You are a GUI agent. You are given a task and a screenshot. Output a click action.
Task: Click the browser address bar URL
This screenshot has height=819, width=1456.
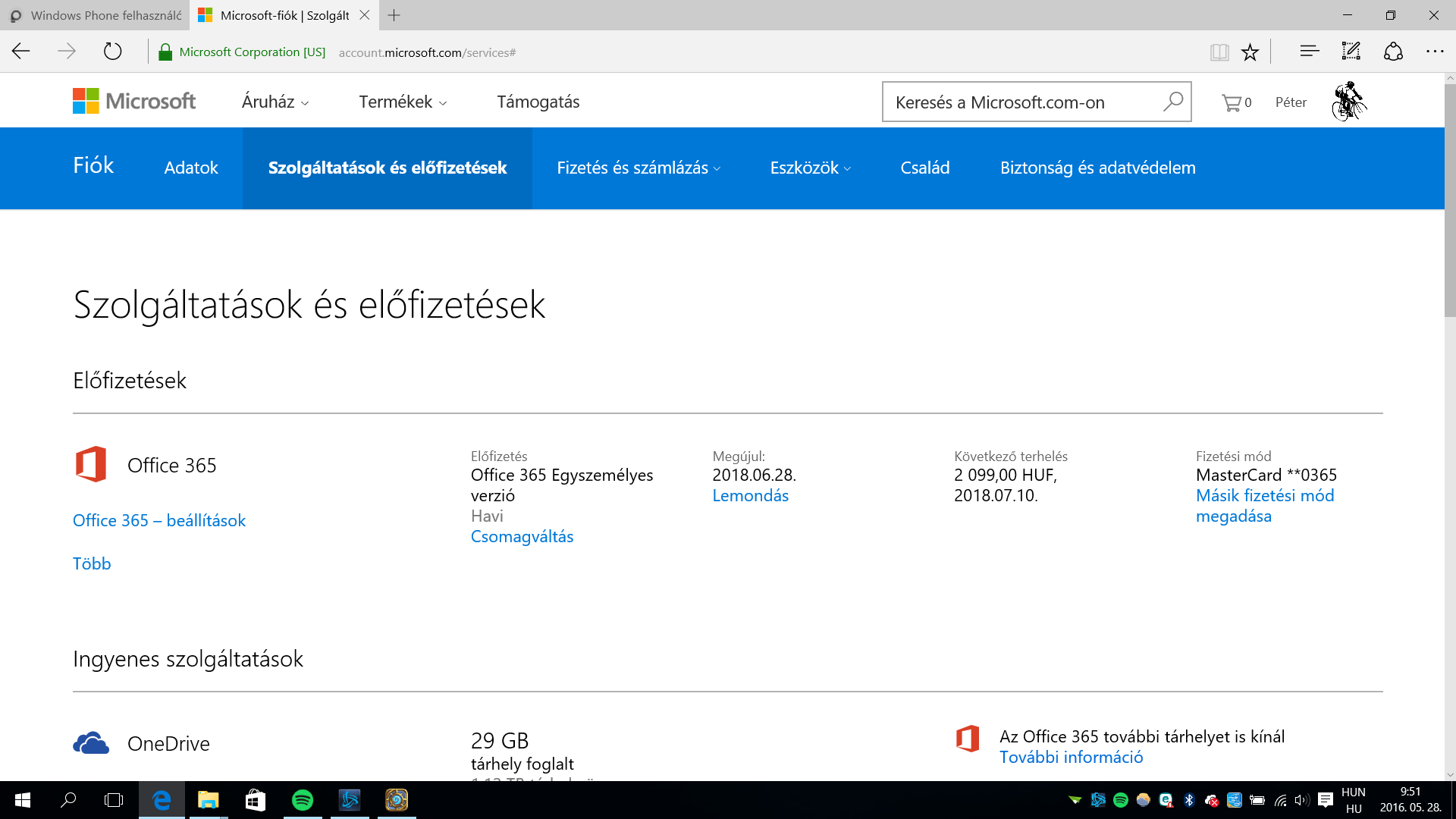point(427,52)
